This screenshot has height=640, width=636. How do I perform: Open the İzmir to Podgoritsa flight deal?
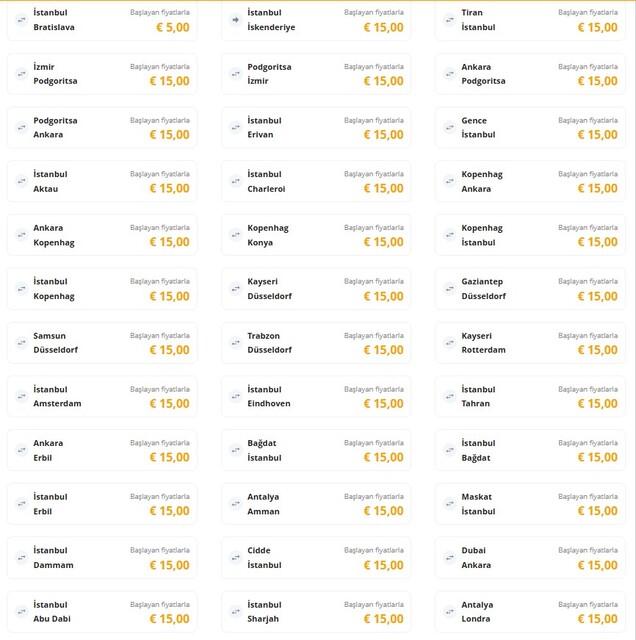(x=101, y=73)
